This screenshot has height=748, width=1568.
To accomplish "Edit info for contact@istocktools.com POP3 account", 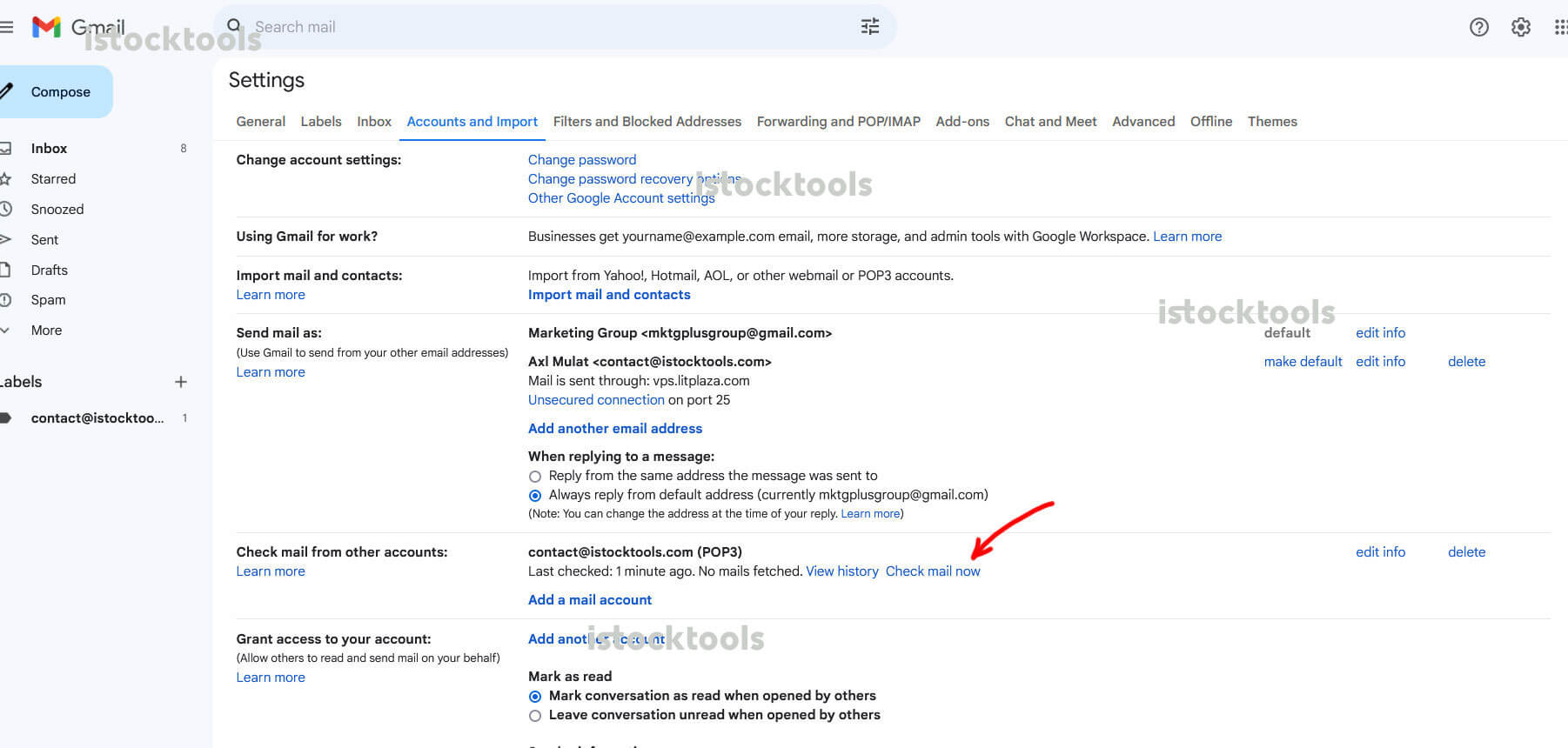I will point(1380,552).
